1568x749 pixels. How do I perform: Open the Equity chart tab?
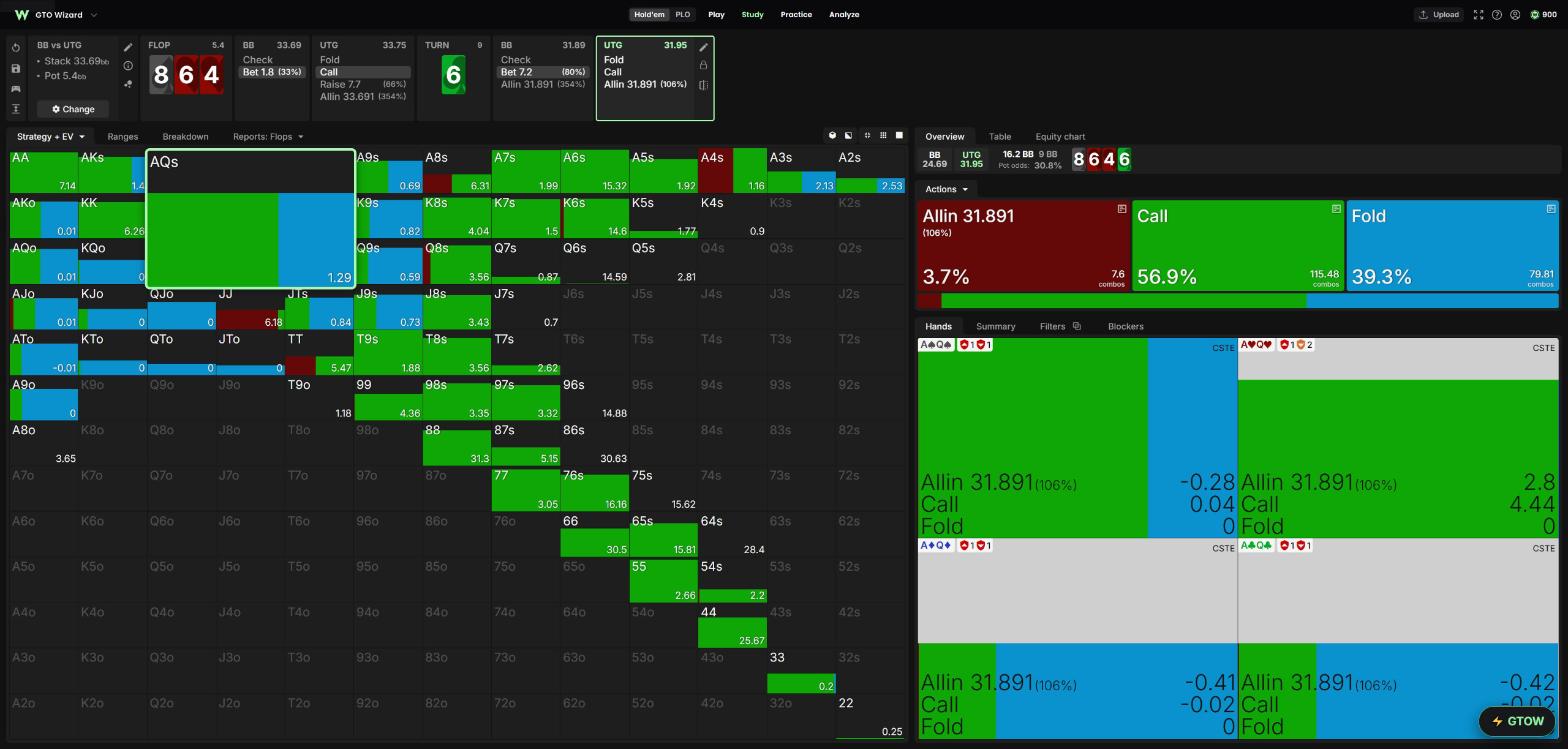click(x=1060, y=136)
